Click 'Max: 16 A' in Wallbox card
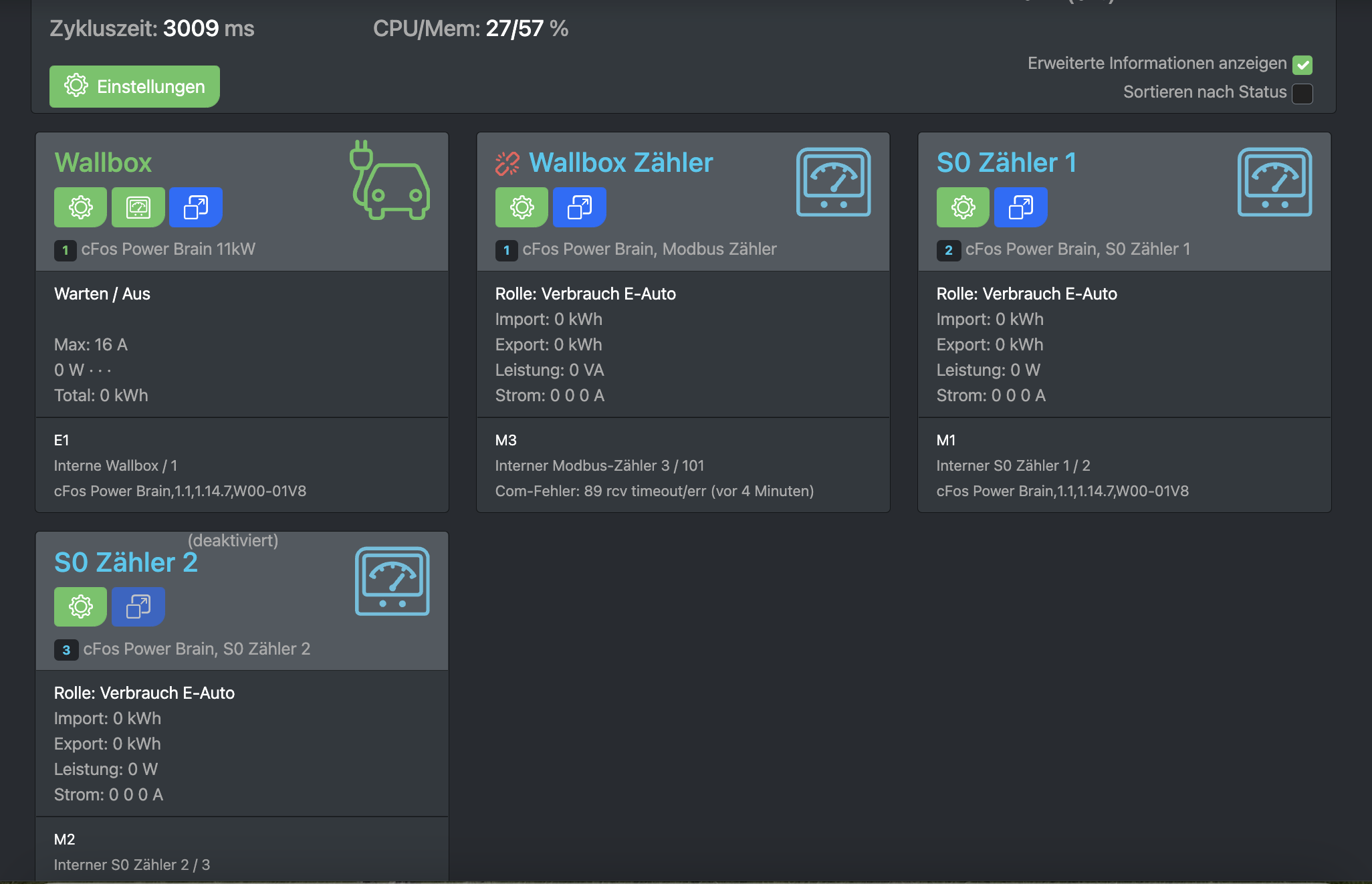The width and height of the screenshot is (1372, 884). [x=91, y=344]
